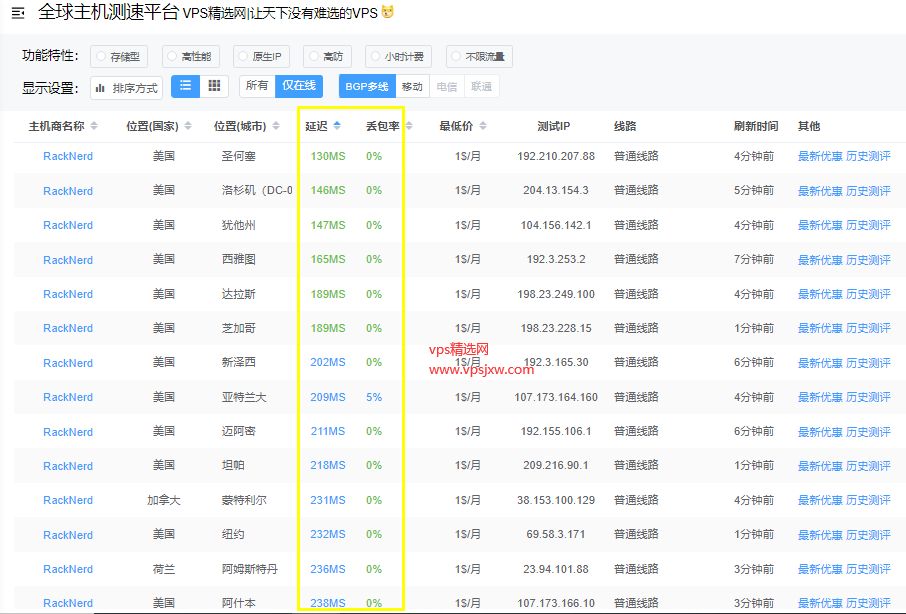
Task: Open RackNerd link in 圣何塞 row
Action: click(x=68, y=156)
